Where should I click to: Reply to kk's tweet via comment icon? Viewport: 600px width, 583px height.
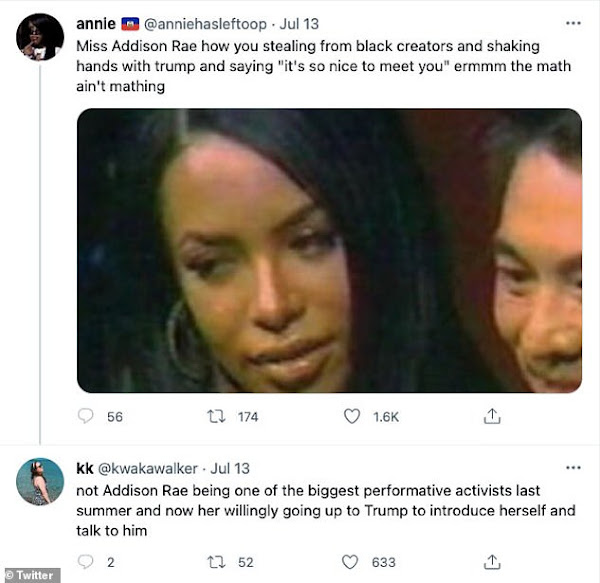pos(85,562)
